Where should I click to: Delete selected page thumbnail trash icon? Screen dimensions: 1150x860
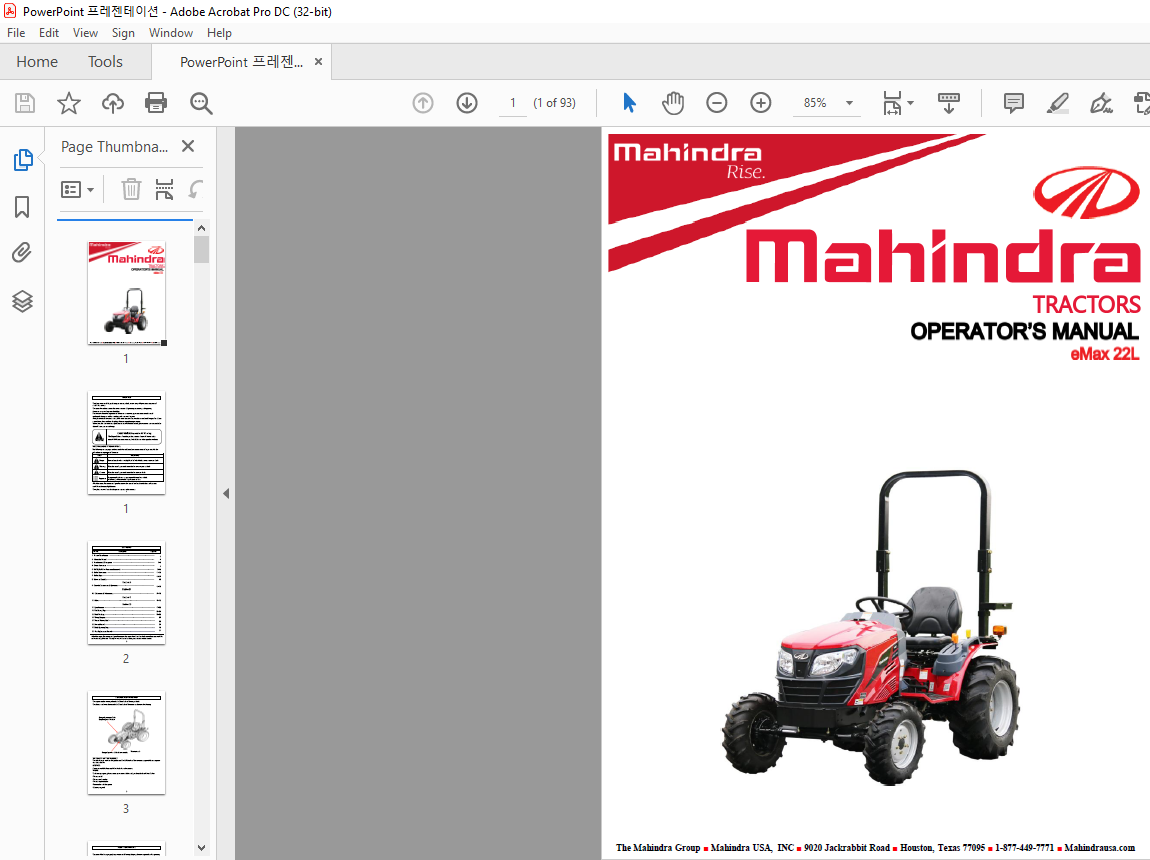click(131, 189)
